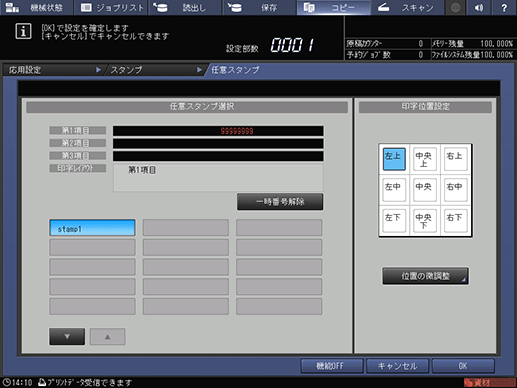Click the 一時番号解除 button
517x388 pixels.
pyautogui.click(x=280, y=202)
